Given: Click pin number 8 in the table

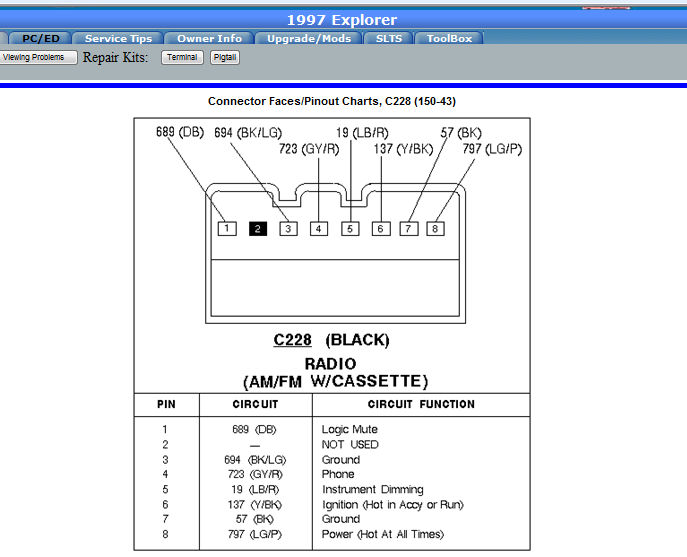Looking at the screenshot, I should [x=165, y=534].
